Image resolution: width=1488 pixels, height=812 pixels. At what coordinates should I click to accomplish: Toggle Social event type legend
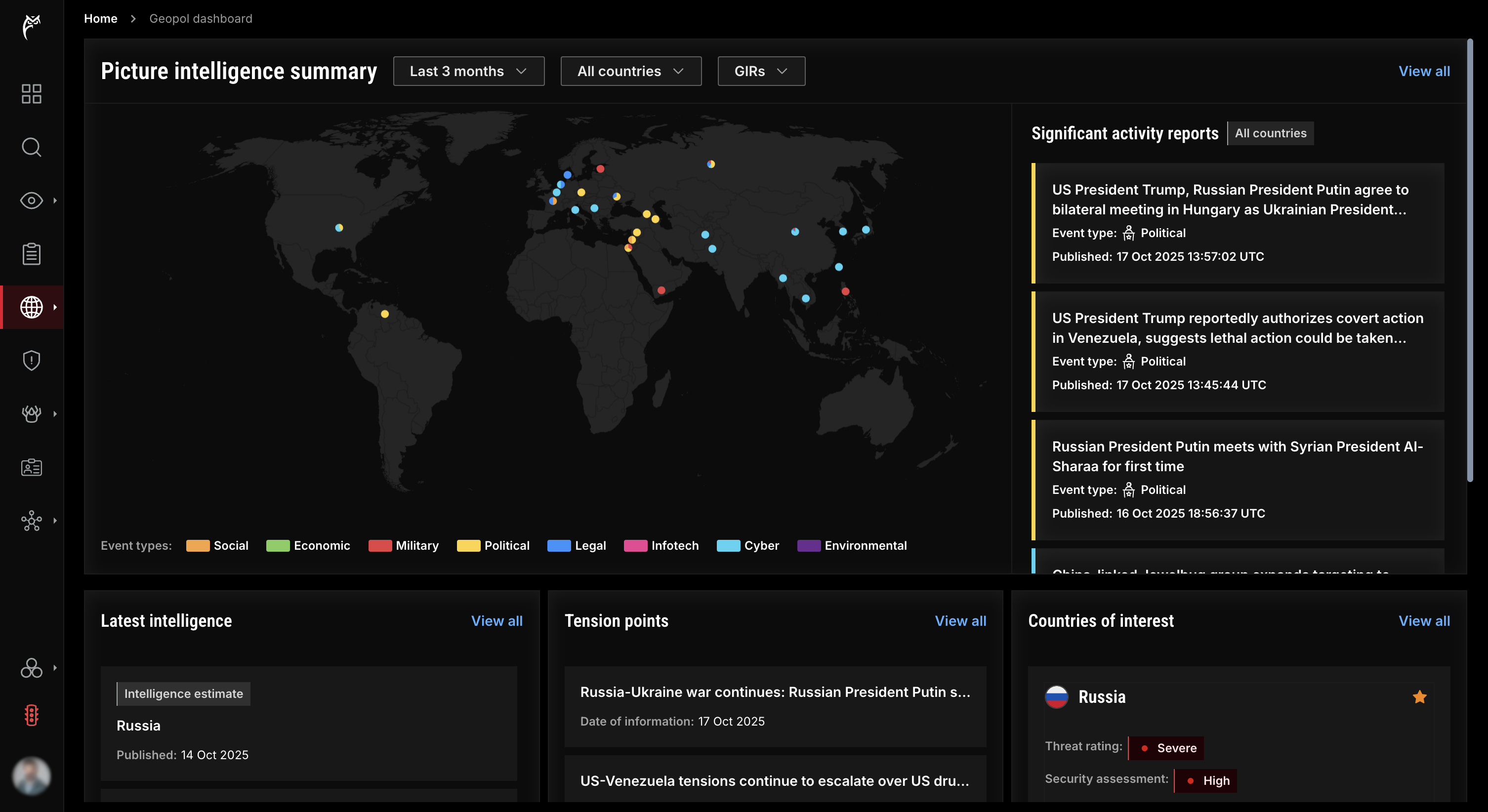coord(217,546)
